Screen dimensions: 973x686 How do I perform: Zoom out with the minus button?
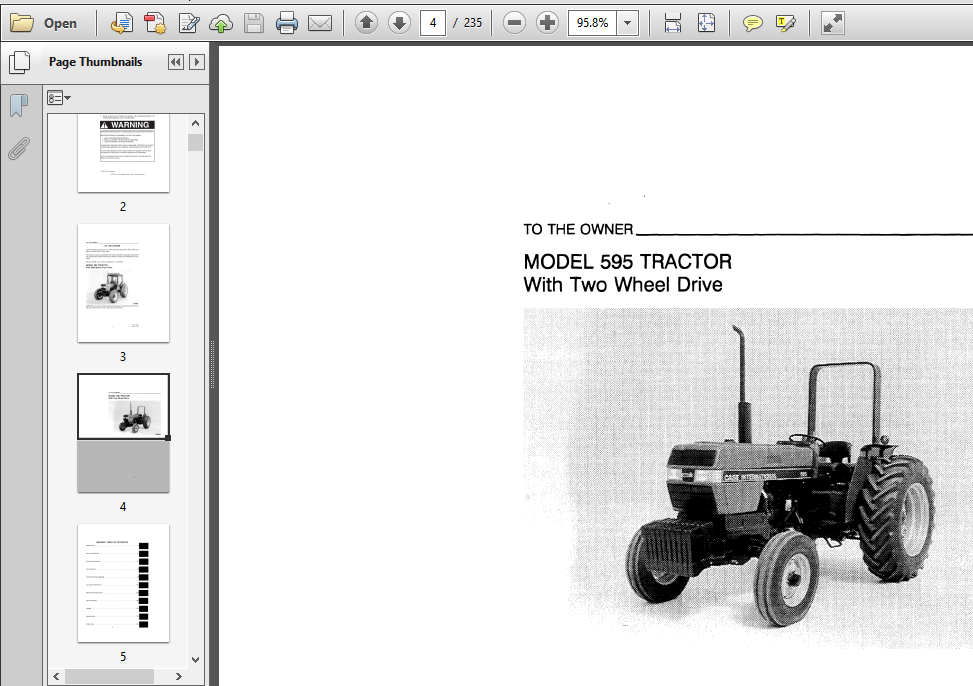click(514, 24)
